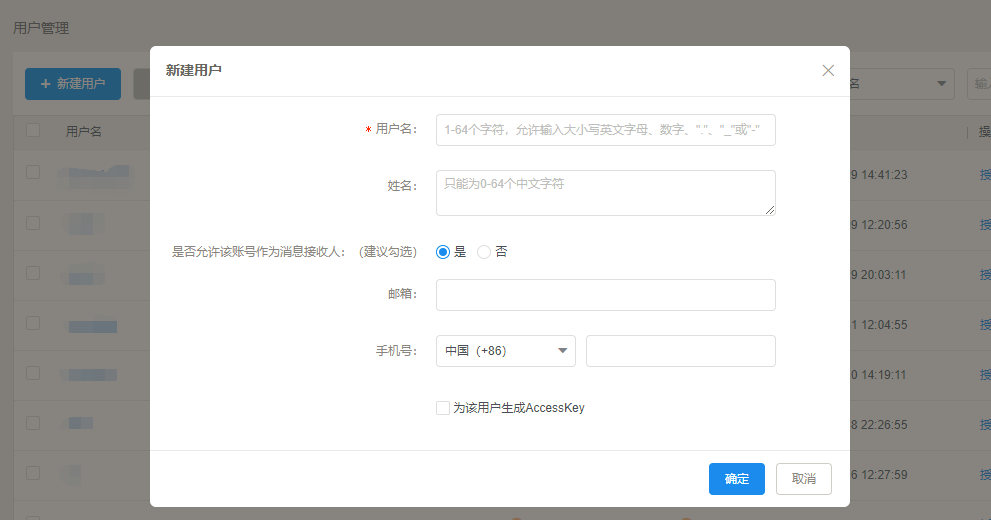Enable 为该用户生成AccessKey checkbox
991x520 pixels.
[x=443, y=408]
